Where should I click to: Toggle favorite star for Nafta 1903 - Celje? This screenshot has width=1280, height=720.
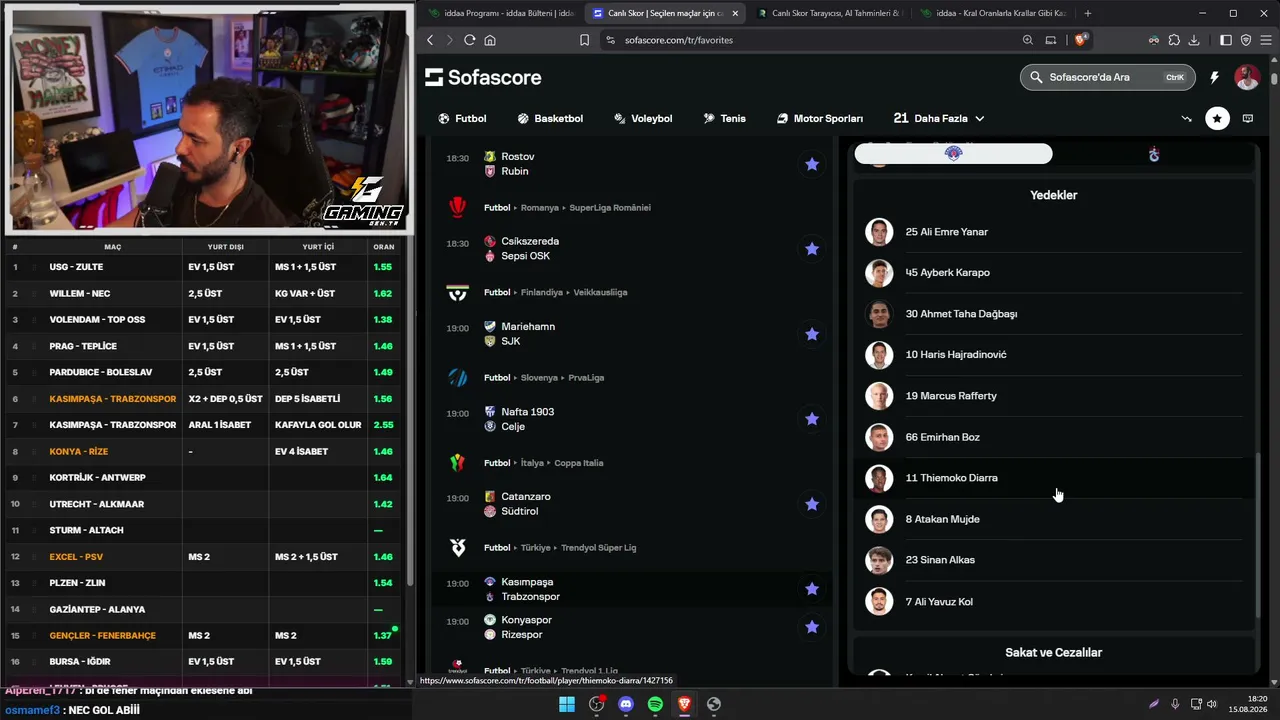pyautogui.click(x=812, y=419)
